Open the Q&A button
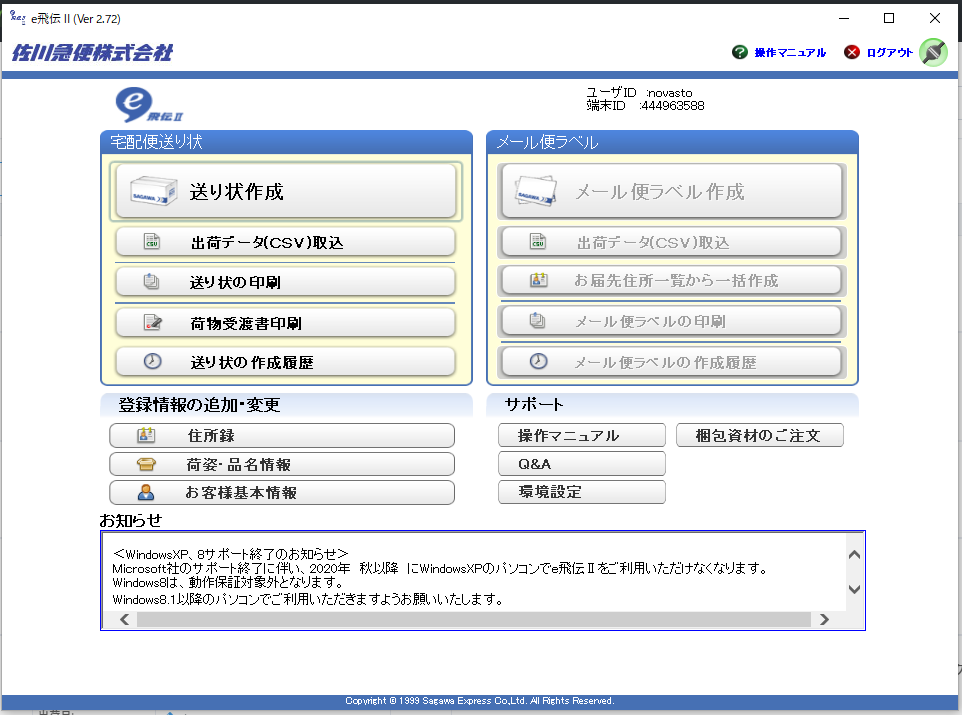 [x=582, y=464]
